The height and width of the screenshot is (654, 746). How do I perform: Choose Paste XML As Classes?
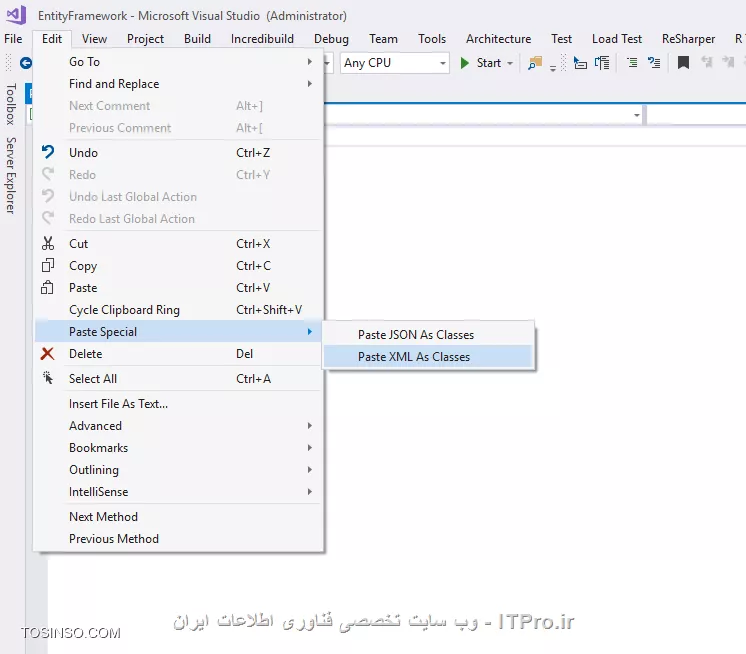[x=428, y=357]
